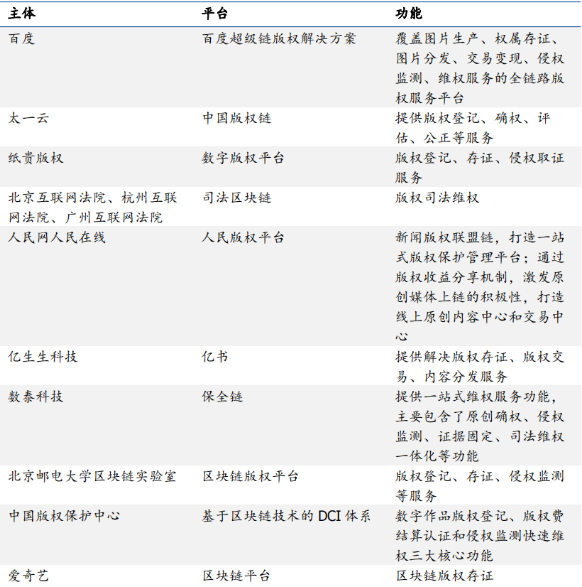The width and height of the screenshot is (582, 587).
Task: Click the 功能 column header
Action: point(409,13)
